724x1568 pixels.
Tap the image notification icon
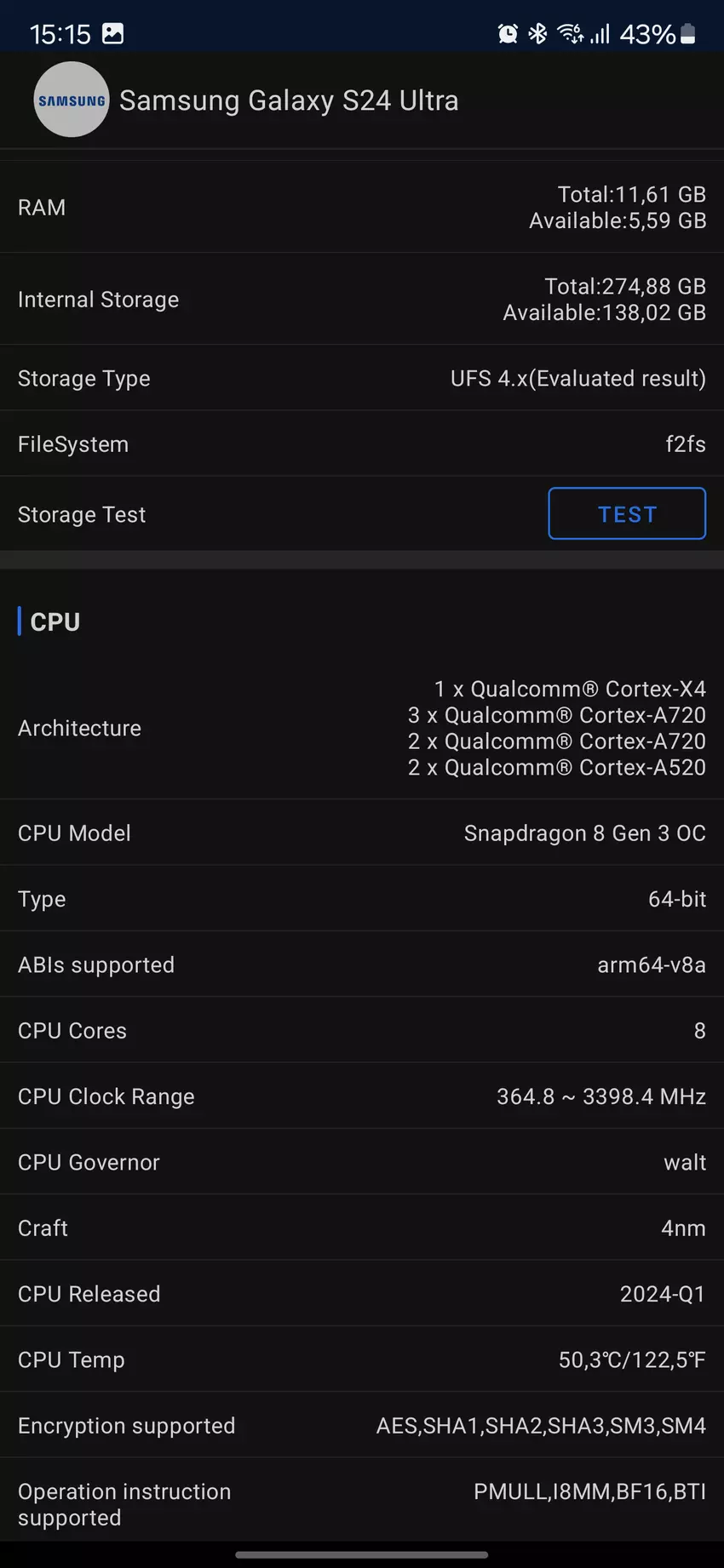(x=112, y=34)
